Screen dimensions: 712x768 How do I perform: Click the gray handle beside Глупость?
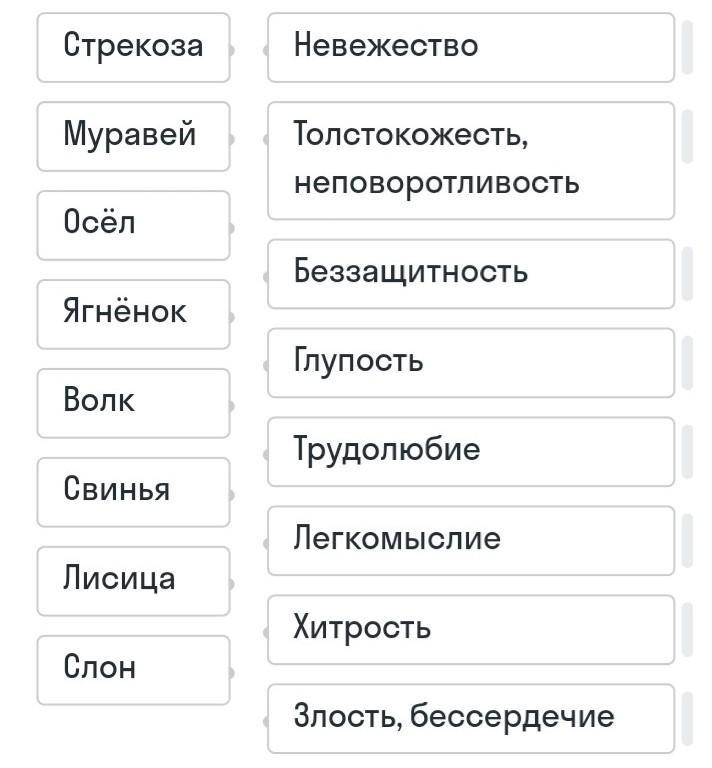[x=687, y=362]
